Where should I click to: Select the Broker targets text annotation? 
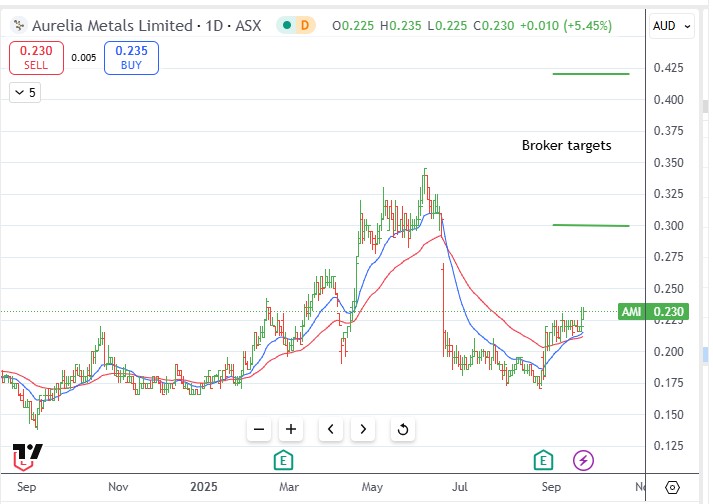(567, 146)
